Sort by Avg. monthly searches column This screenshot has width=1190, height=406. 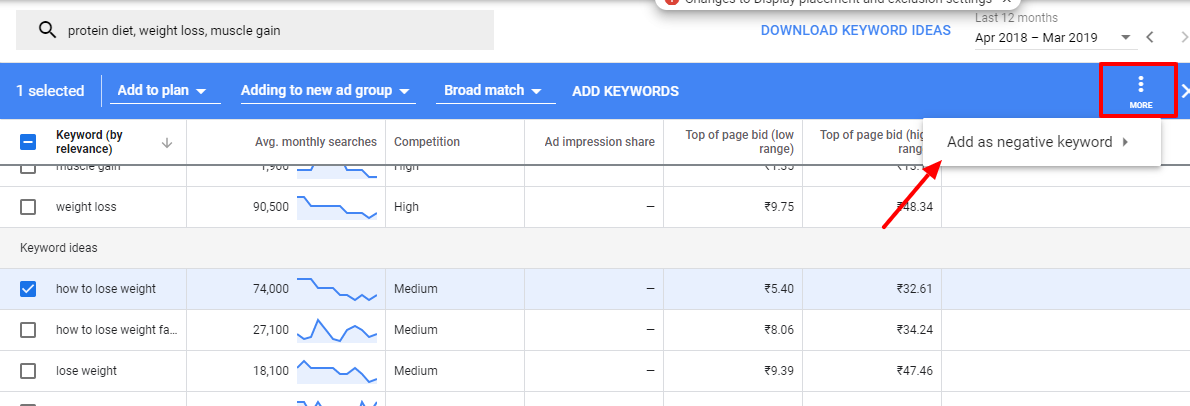[316, 142]
